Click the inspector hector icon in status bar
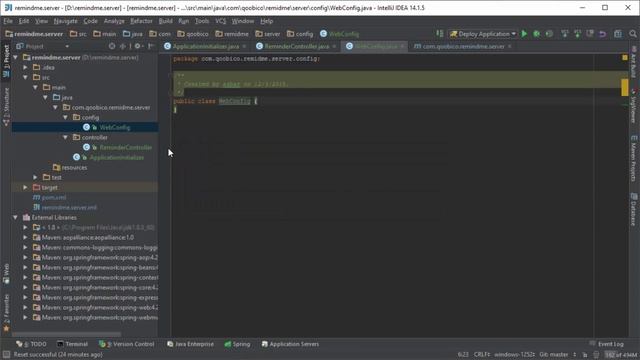The height and width of the screenshot is (360, 640). click(596, 355)
